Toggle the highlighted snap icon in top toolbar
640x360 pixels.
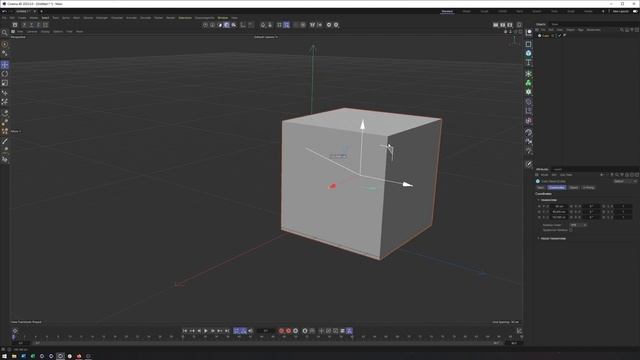coord(287,25)
